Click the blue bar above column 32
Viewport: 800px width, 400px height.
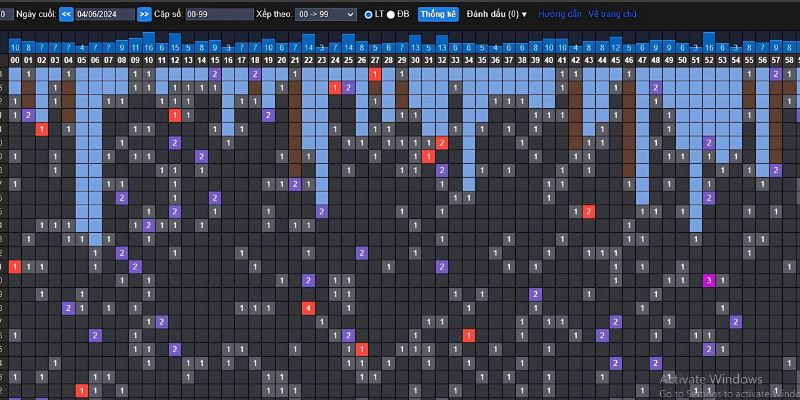coord(442,46)
